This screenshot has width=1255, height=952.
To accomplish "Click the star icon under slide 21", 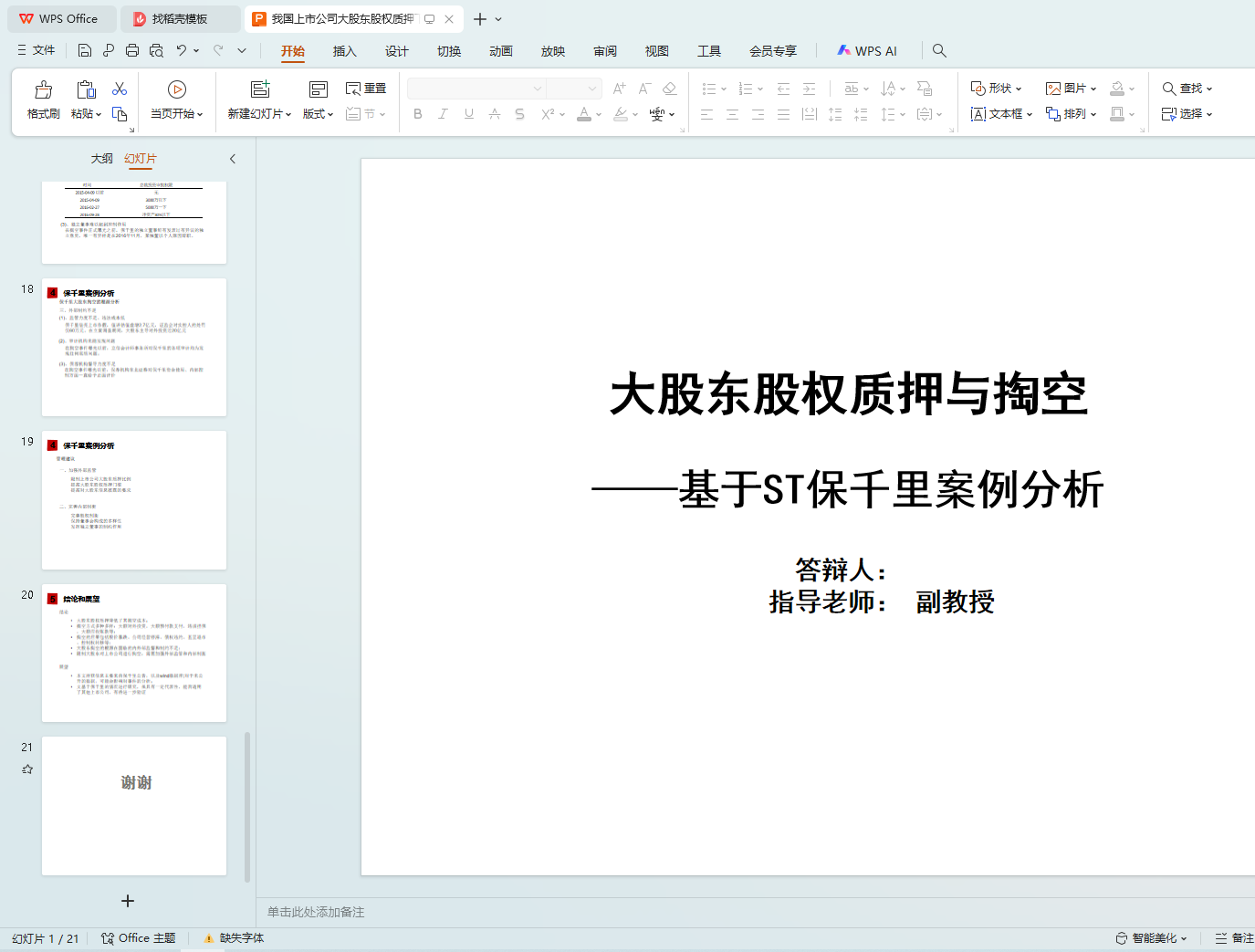I will point(27,769).
